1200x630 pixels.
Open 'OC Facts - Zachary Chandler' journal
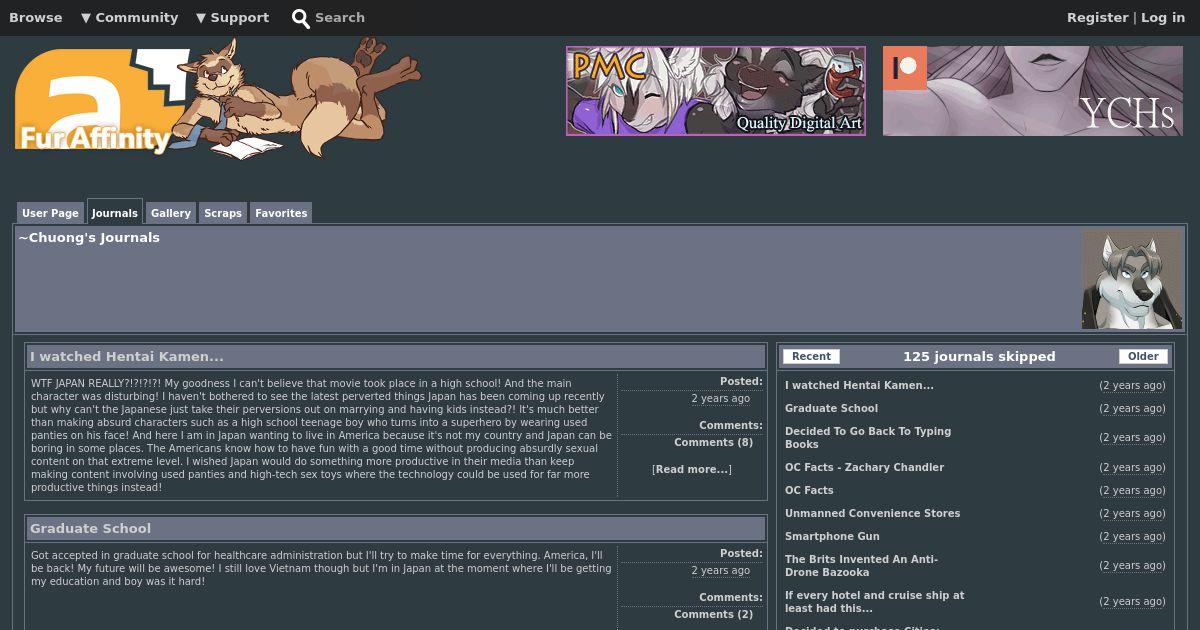pos(864,467)
